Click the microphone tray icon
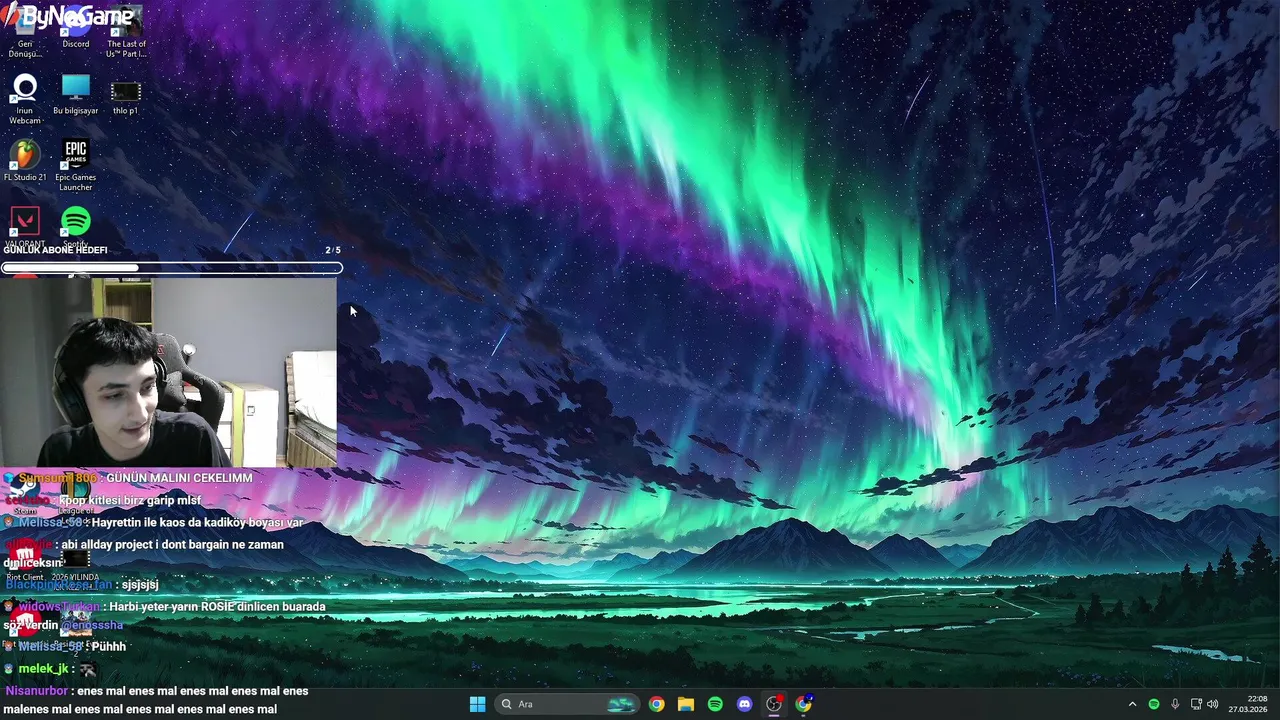1280x720 pixels. click(1175, 704)
